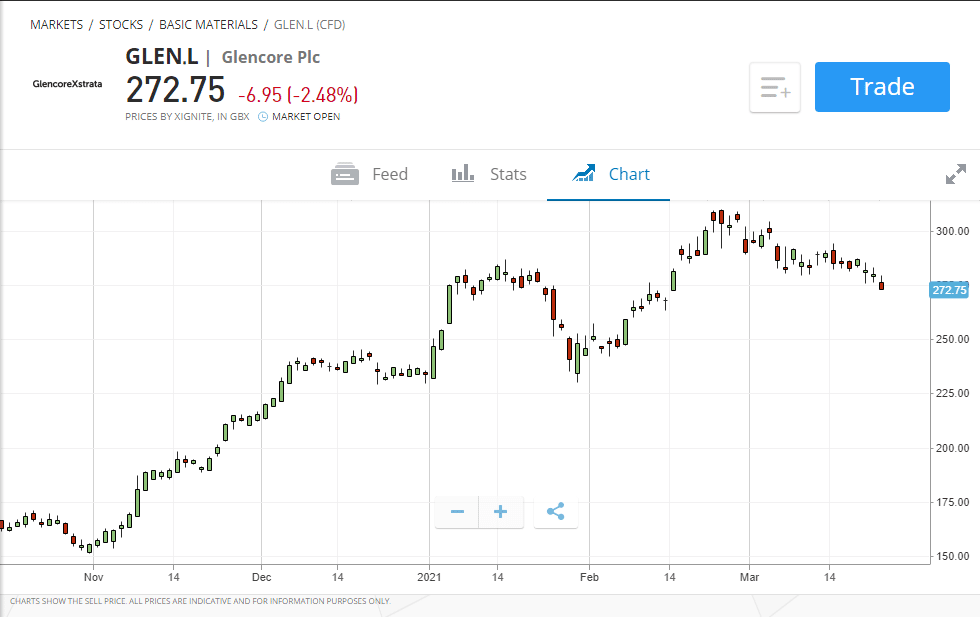Viewport: 980px width, 617px height.
Task: Click the chart disclaimer text at bottom
Action: tap(200, 601)
